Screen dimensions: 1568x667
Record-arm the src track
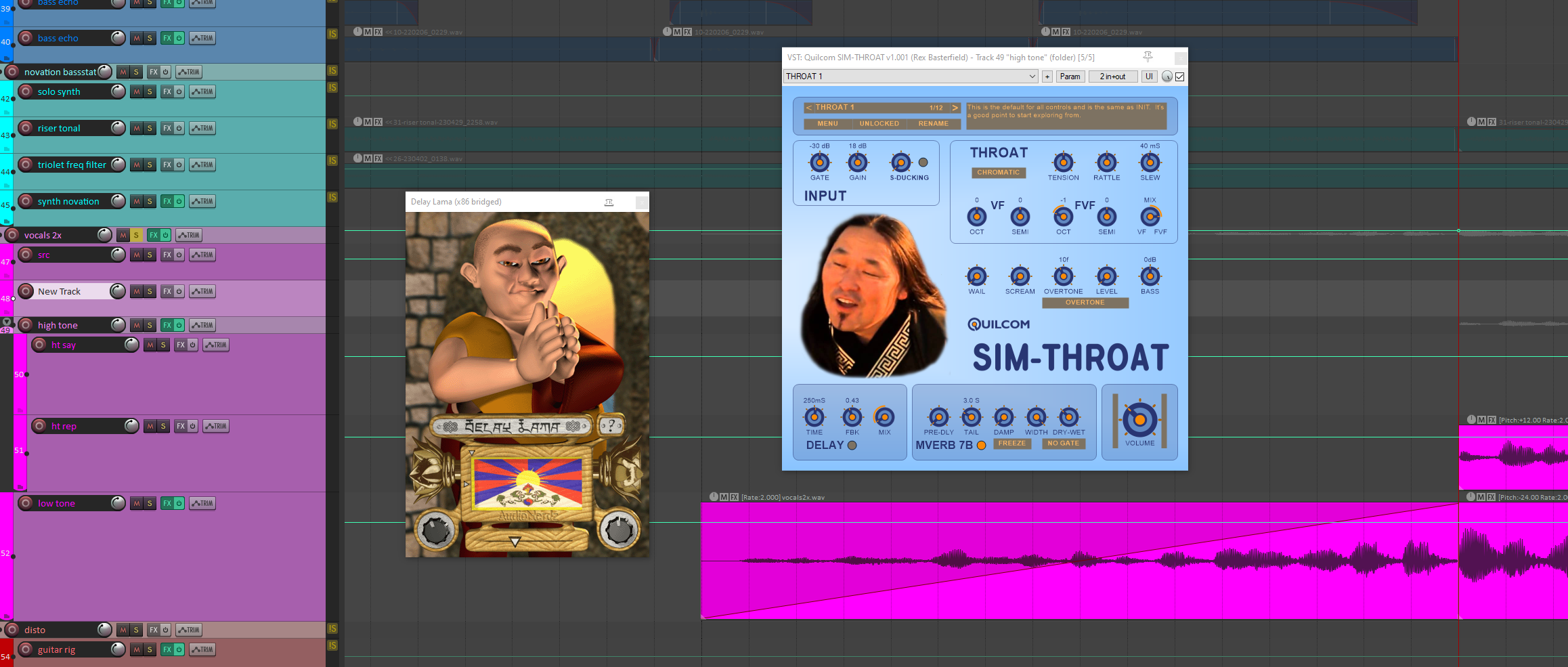[26, 255]
